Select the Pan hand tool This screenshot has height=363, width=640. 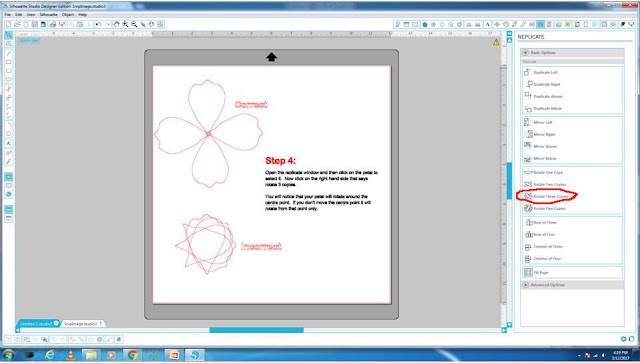tap(116, 24)
